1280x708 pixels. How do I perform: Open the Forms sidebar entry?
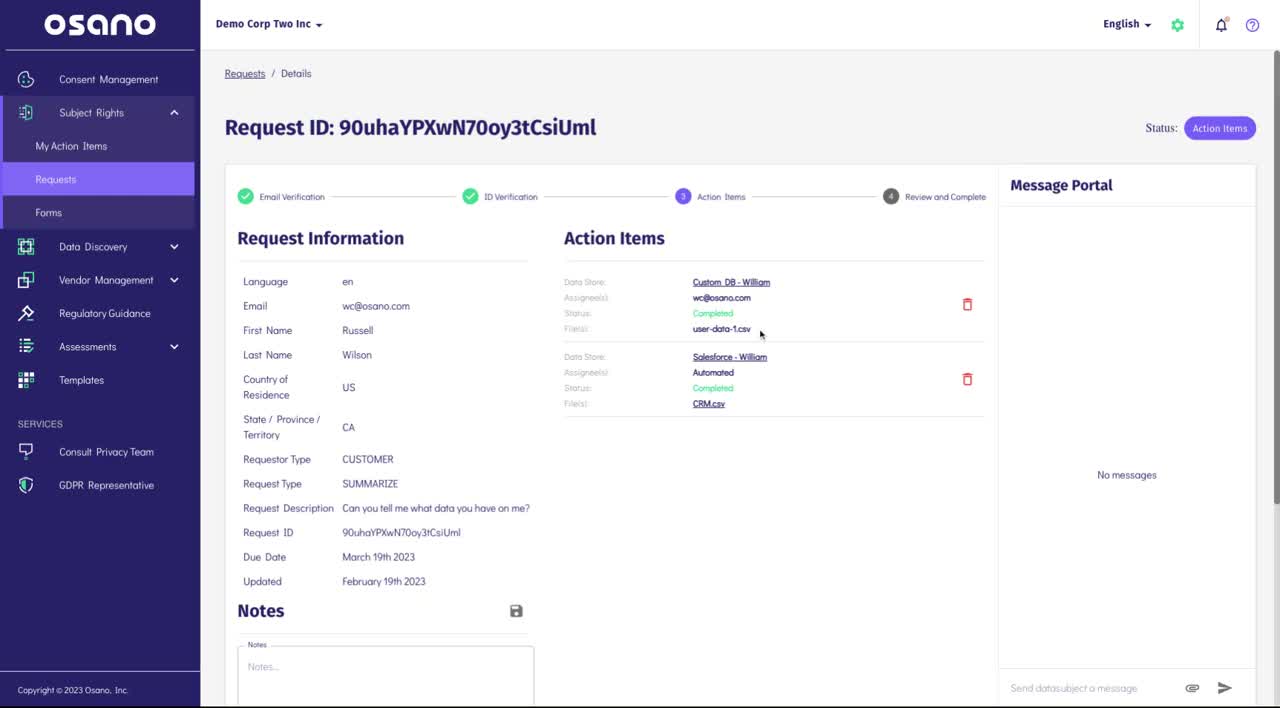[x=48, y=213]
